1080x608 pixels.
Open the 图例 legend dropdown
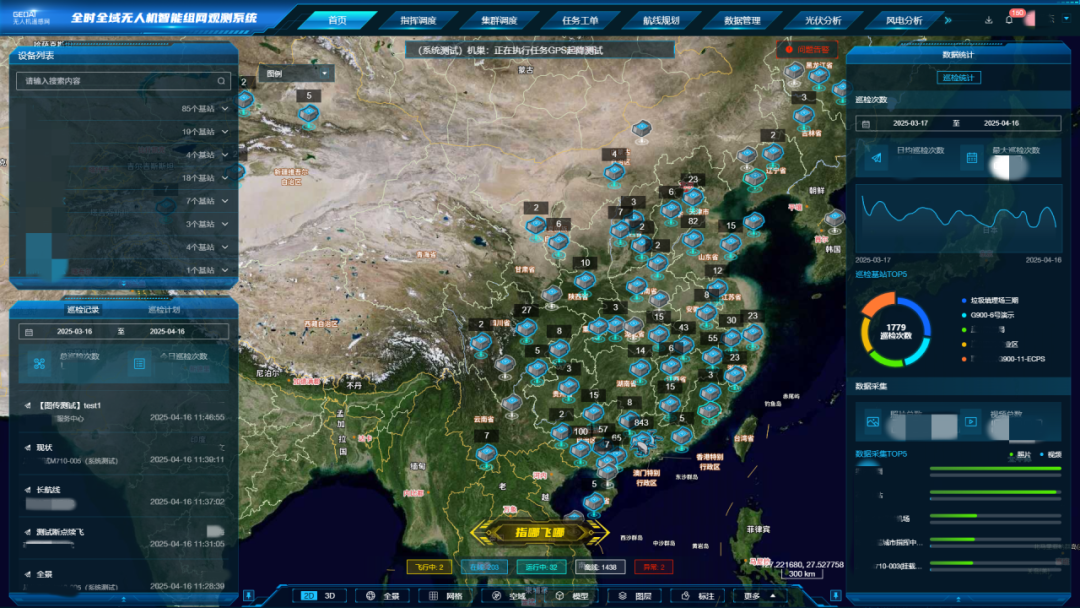[x=296, y=73]
